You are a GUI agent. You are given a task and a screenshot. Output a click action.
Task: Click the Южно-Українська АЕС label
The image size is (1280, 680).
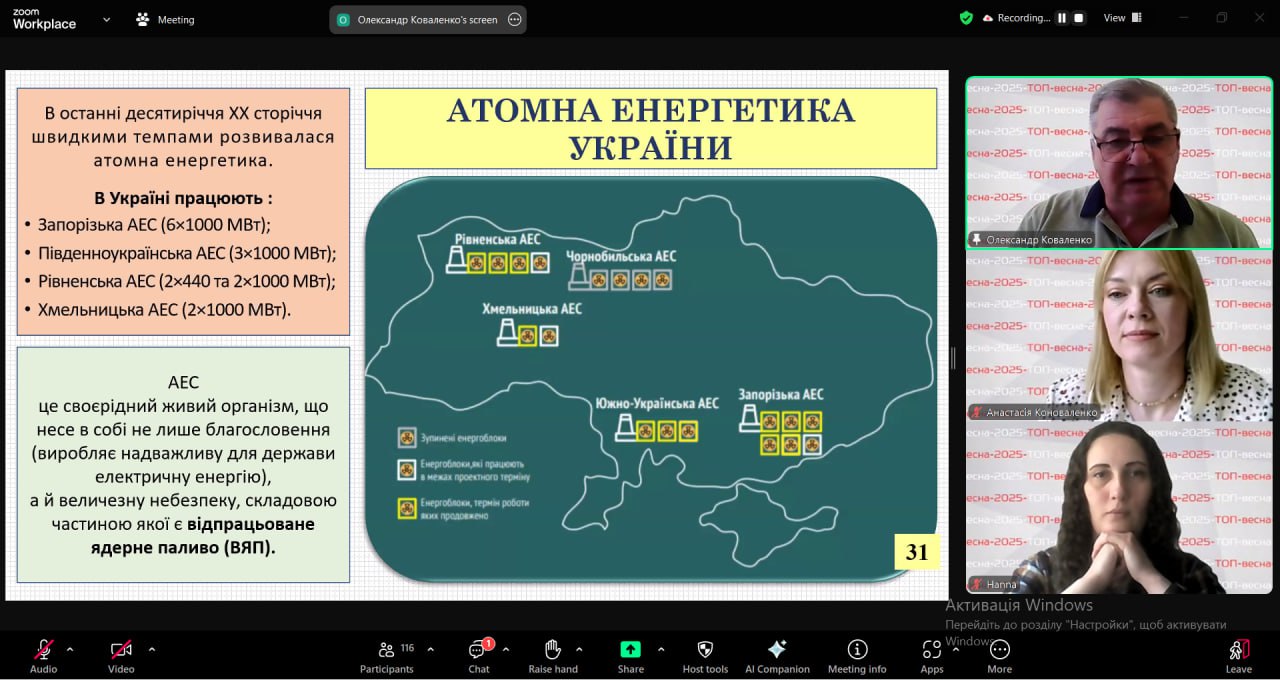tap(656, 403)
